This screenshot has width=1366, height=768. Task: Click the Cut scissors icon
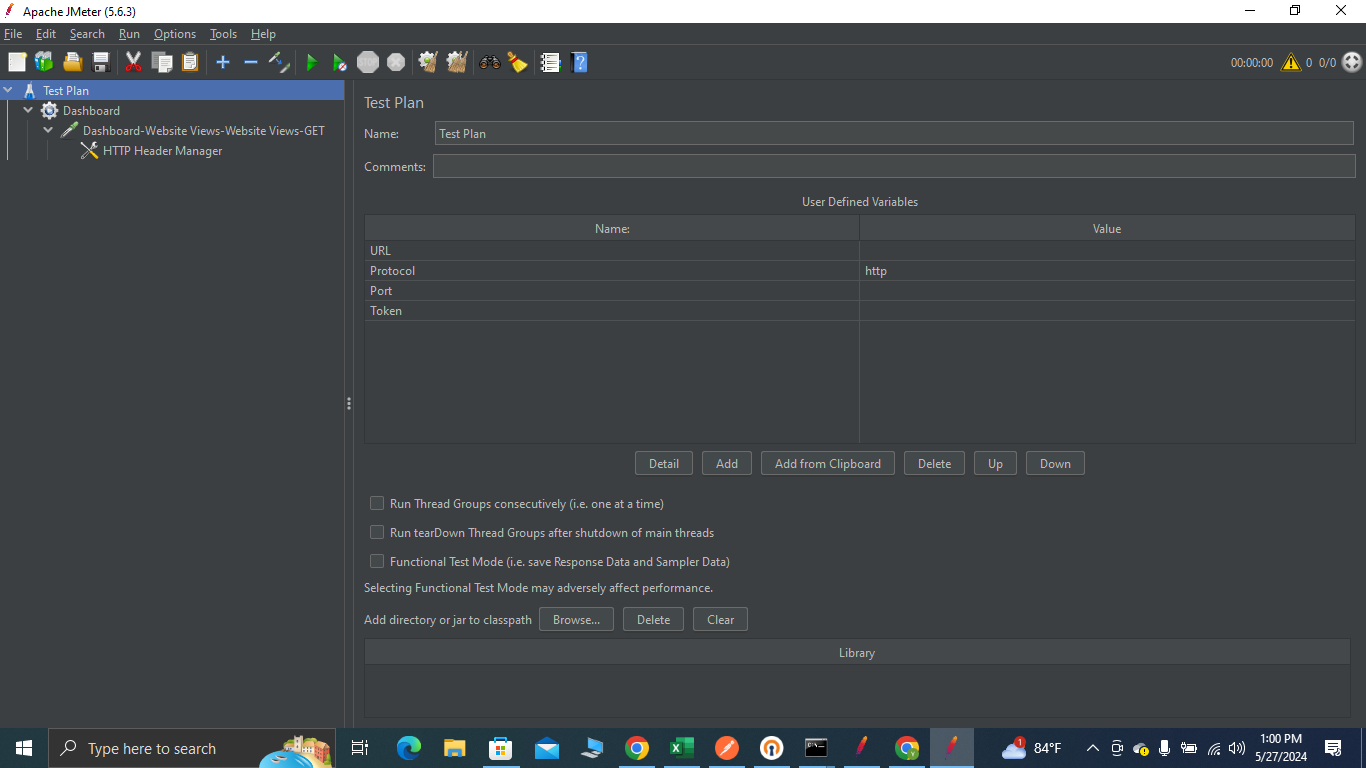[133, 62]
